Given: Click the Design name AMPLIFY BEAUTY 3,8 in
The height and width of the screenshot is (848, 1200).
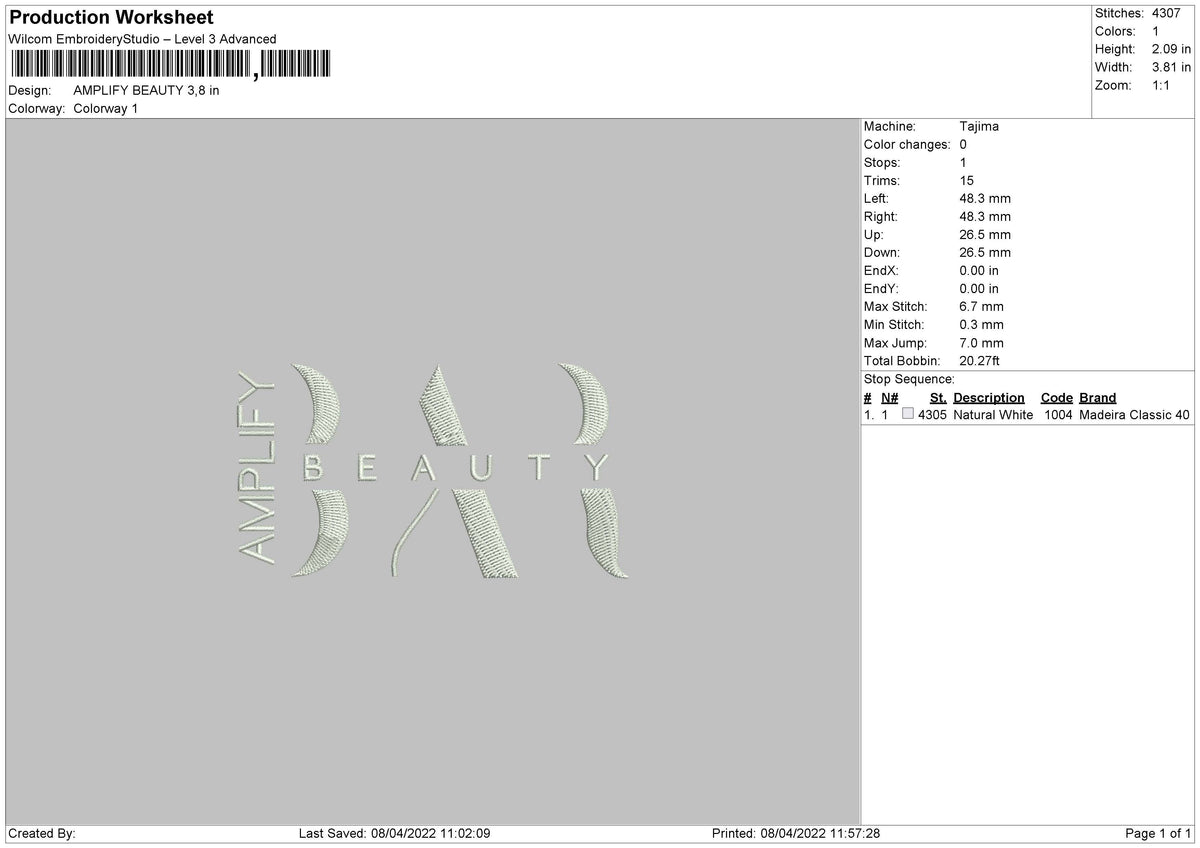Looking at the screenshot, I should tap(147, 90).
